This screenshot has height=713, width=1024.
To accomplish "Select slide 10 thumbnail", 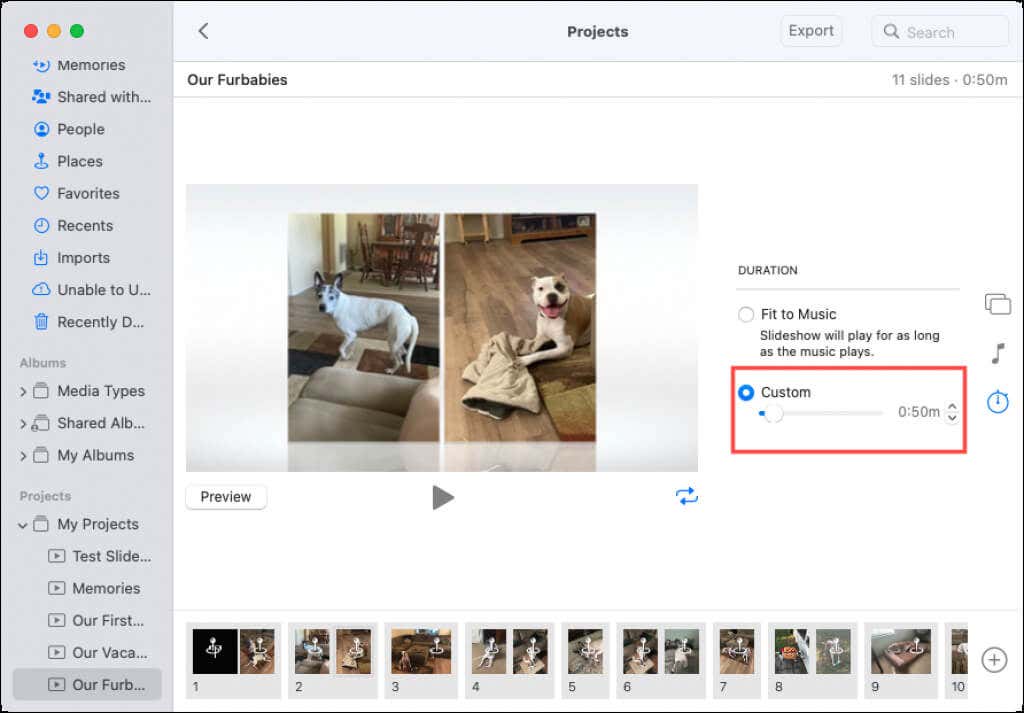I will [x=957, y=659].
